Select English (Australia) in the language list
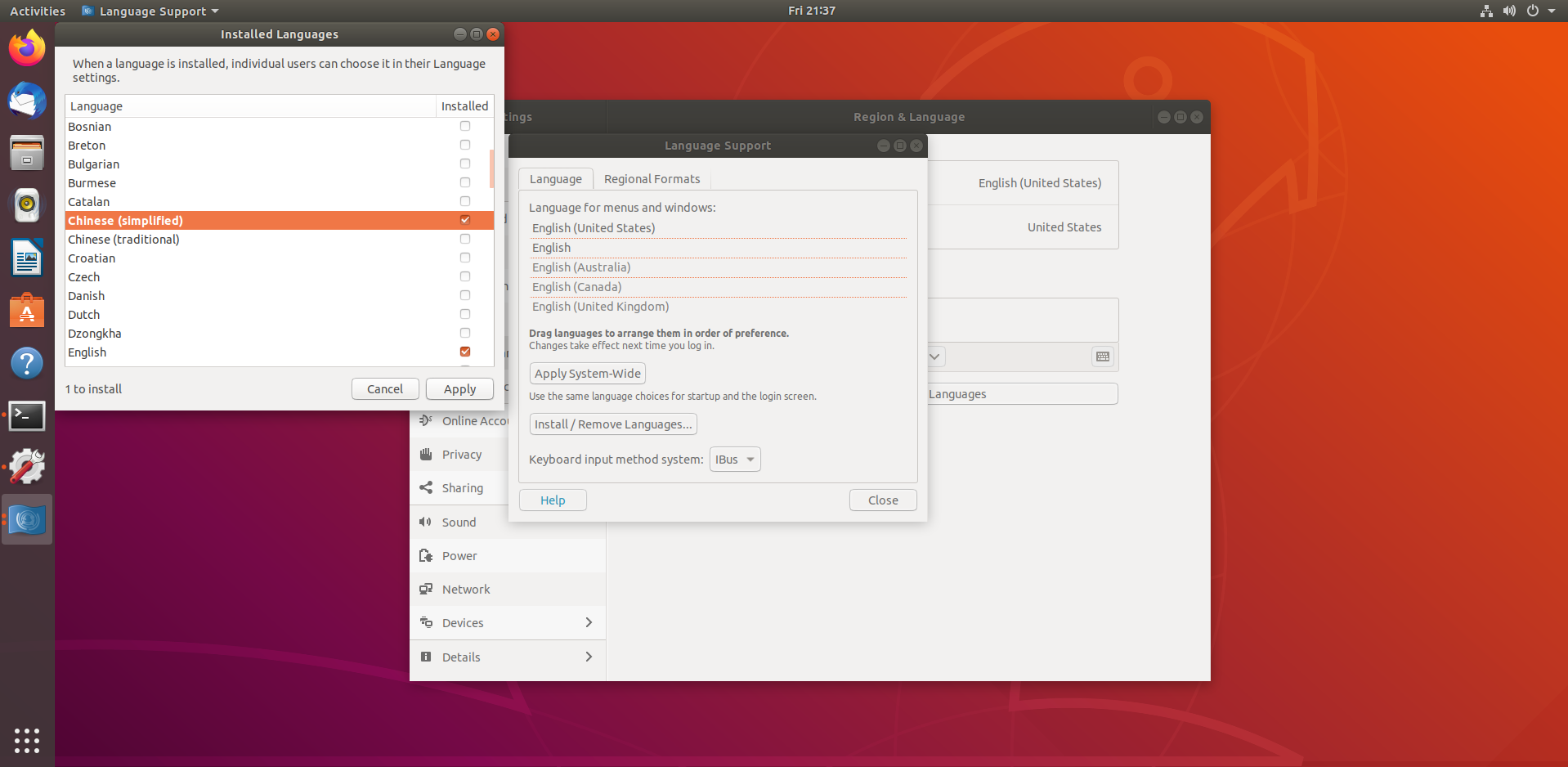The height and width of the screenshot is (767, 1568). pos(718,267)
